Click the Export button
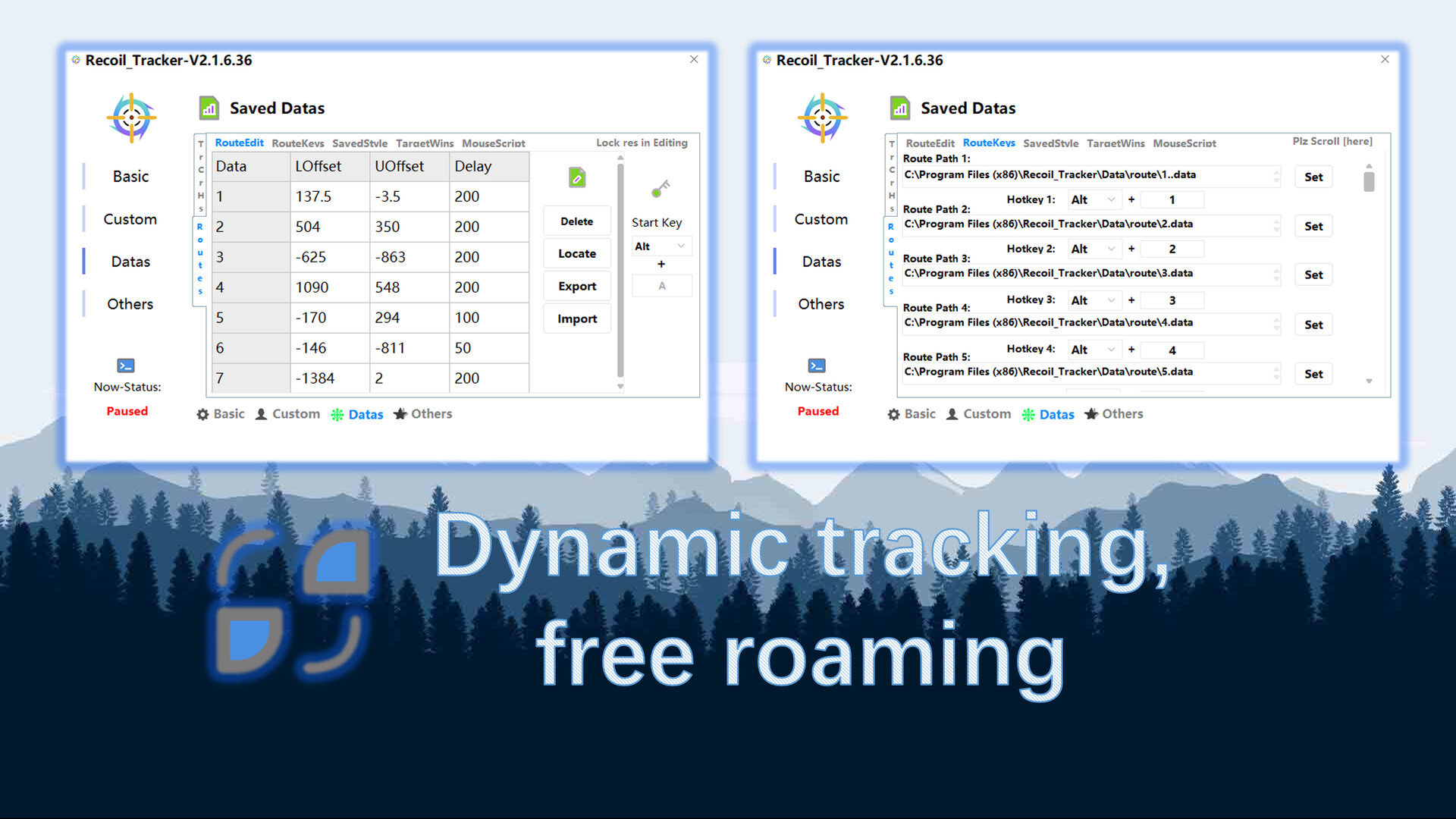Viewport: 1456px width, 819px height. [x=576, y=286]
